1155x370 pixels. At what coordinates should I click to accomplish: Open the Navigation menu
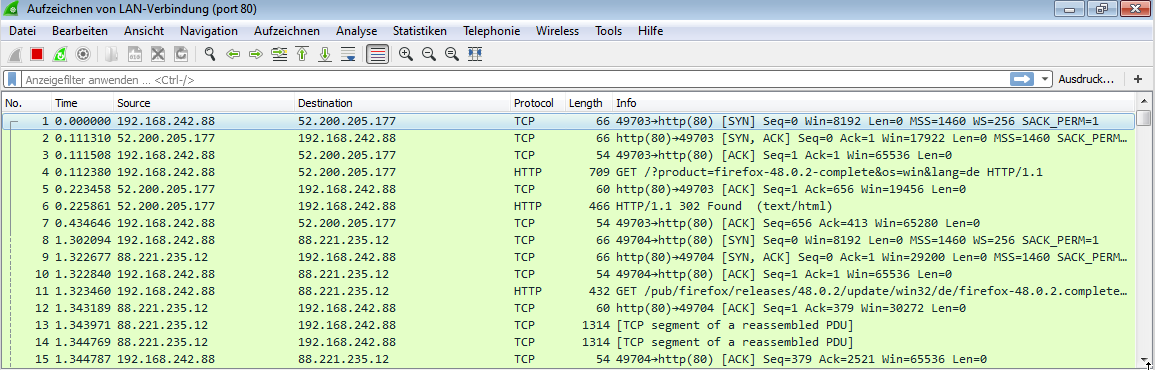coord(209,31)
